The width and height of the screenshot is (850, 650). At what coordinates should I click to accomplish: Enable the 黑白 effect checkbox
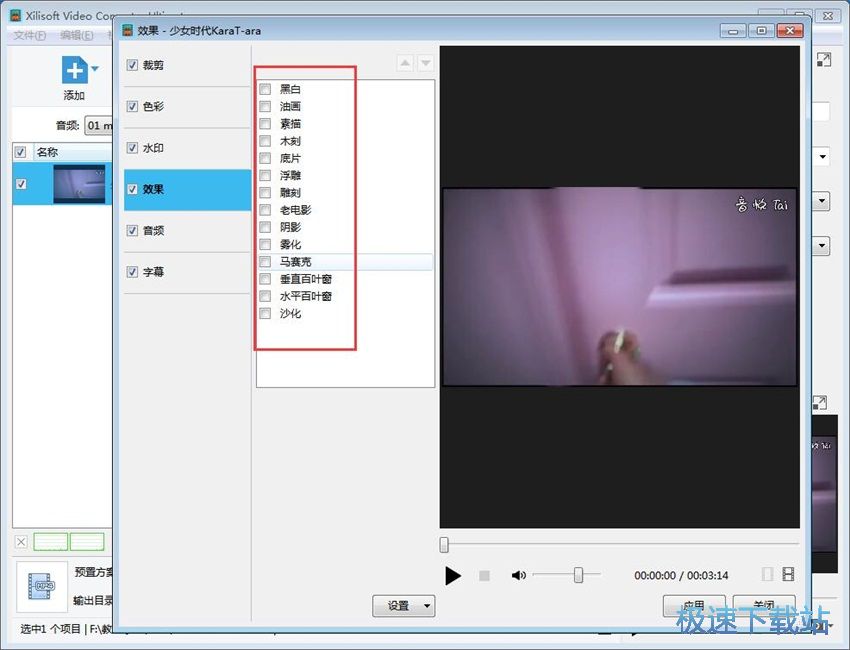click(x=265, y=89)
